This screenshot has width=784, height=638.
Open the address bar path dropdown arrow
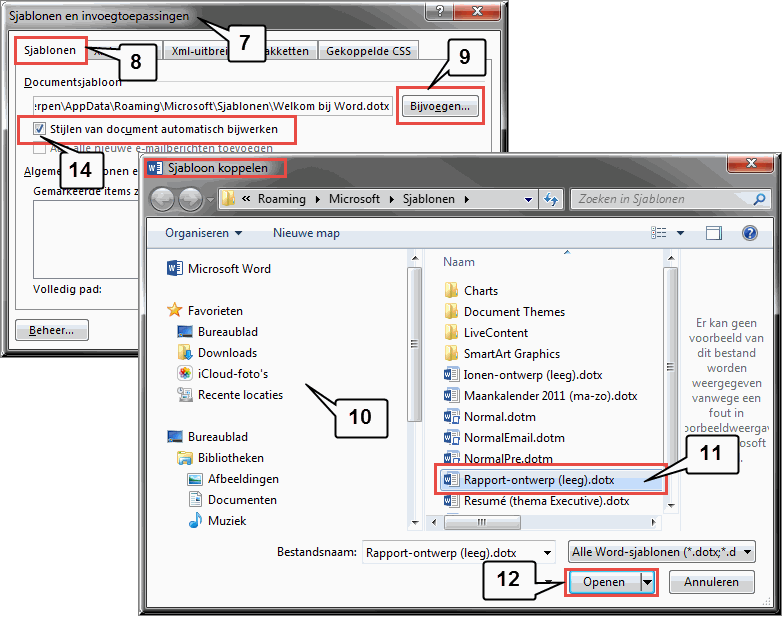click(x=528, y=200)
